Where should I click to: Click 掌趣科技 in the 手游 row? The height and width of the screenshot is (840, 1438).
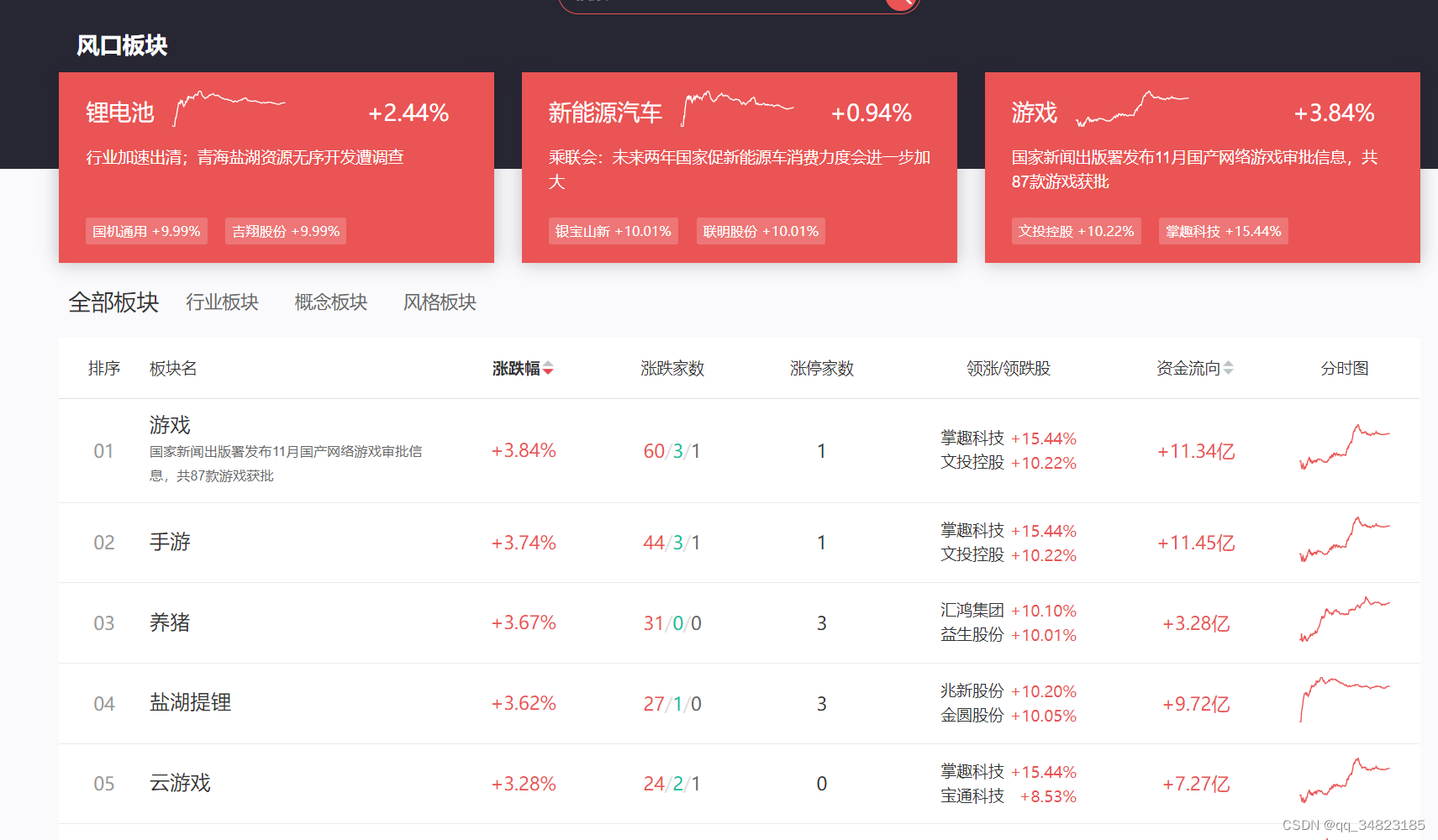click(x=972, y=531)
